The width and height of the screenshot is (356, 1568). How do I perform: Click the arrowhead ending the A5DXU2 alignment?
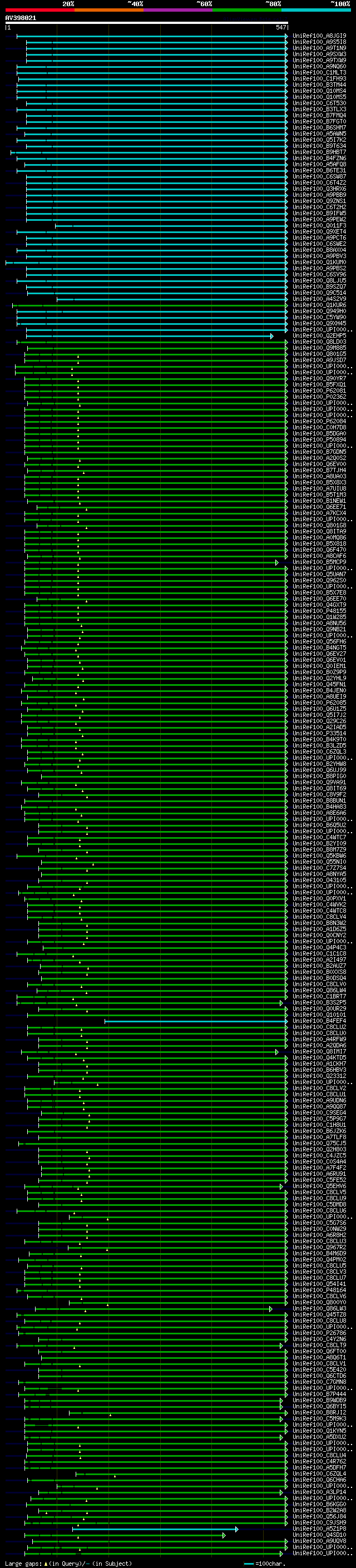click(x=282, y=1437)
